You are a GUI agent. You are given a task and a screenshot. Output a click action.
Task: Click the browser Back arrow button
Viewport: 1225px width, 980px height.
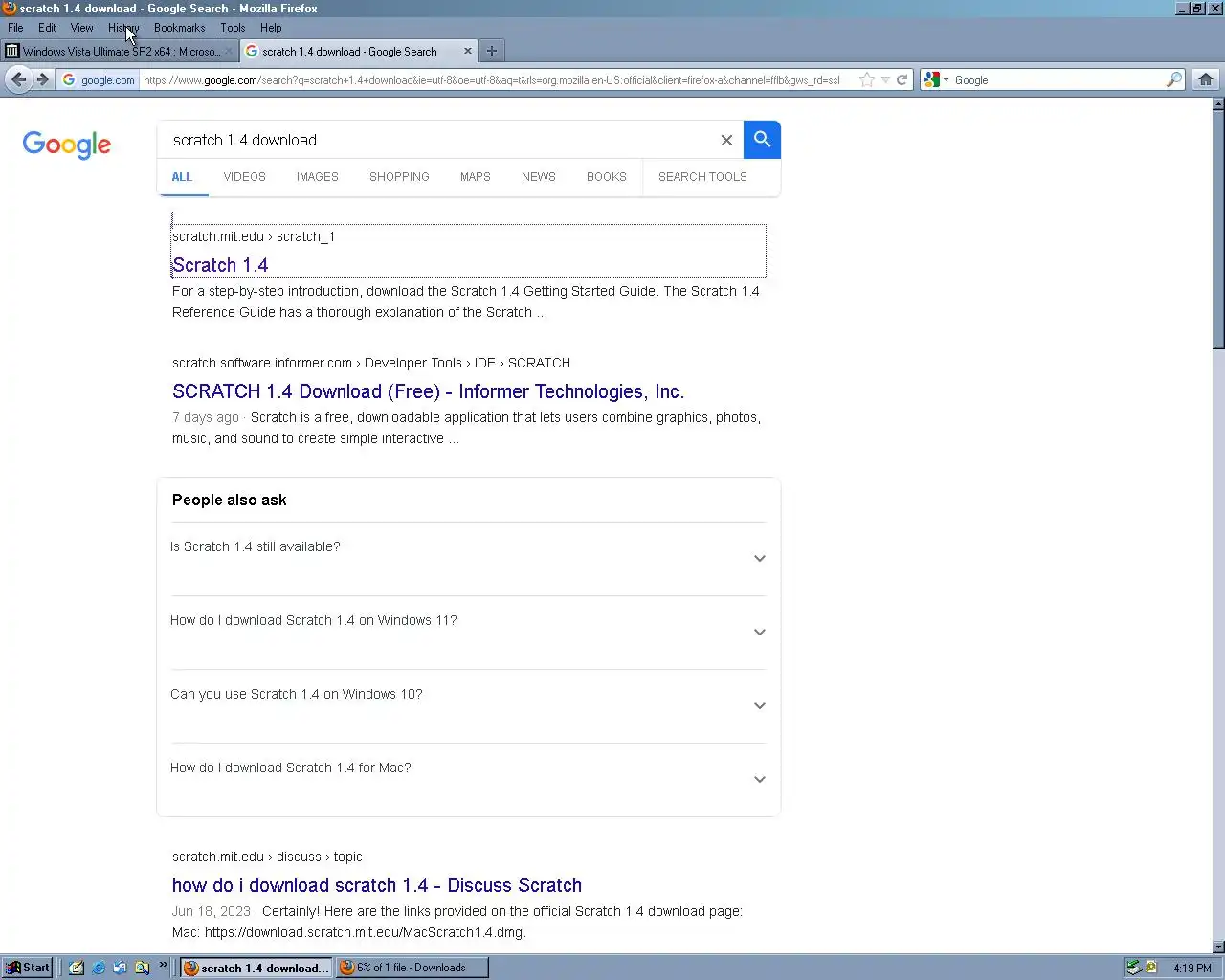point(18,79)
